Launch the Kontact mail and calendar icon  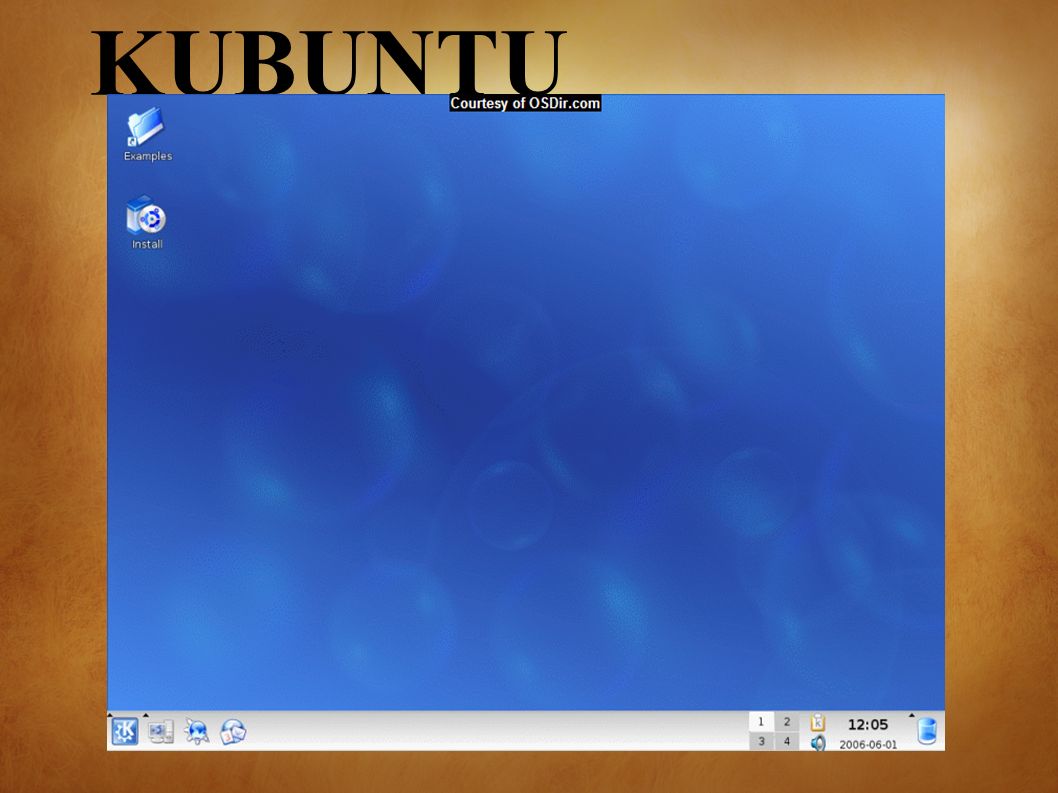pos(233,732)
